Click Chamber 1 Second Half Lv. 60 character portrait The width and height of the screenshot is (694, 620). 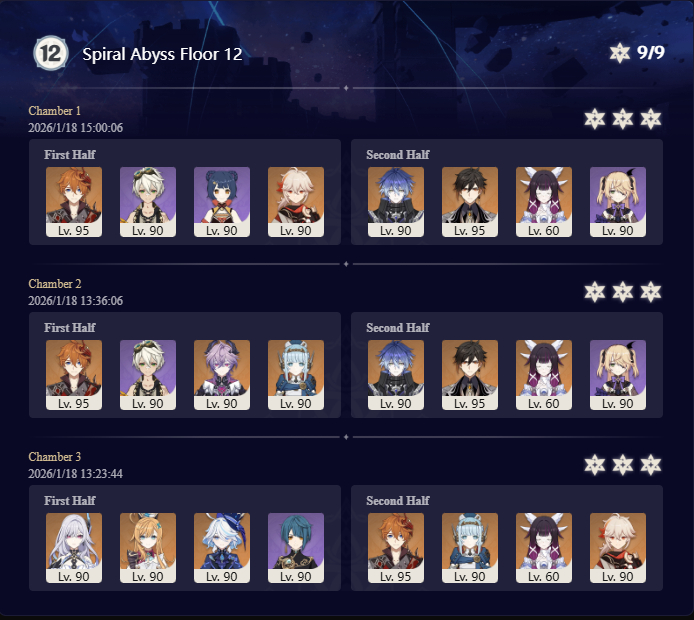coord(544,202)
